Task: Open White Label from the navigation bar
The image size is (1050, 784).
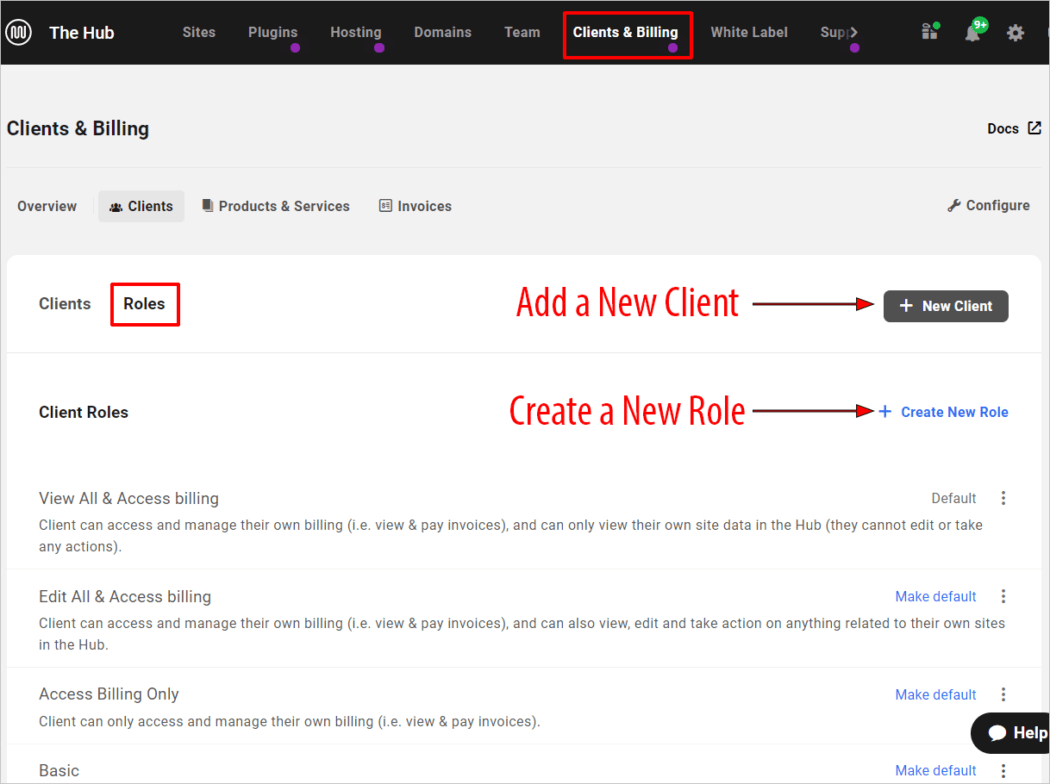Action: tap(749, 31)
